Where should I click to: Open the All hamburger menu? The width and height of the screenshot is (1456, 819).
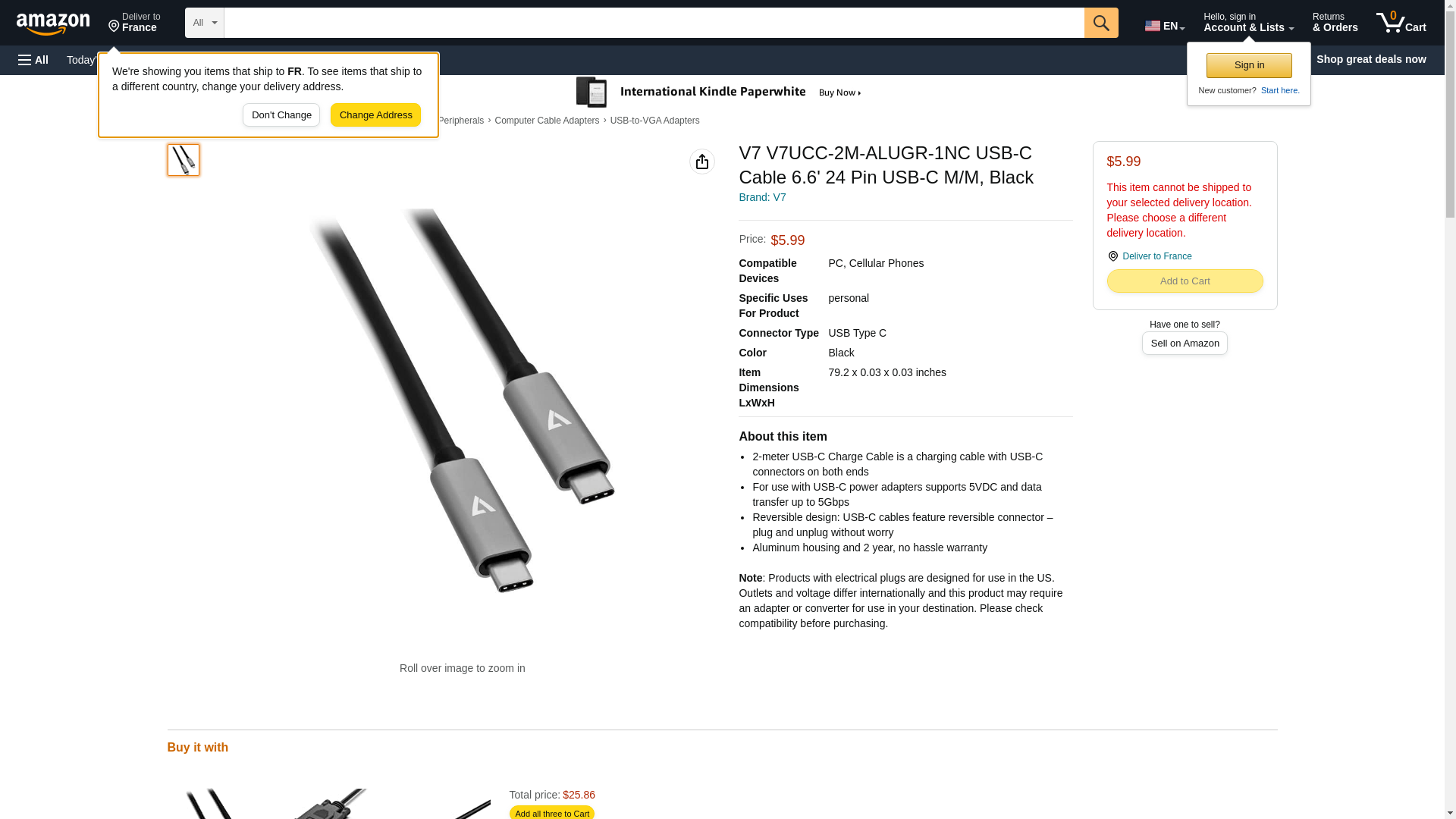33,60
